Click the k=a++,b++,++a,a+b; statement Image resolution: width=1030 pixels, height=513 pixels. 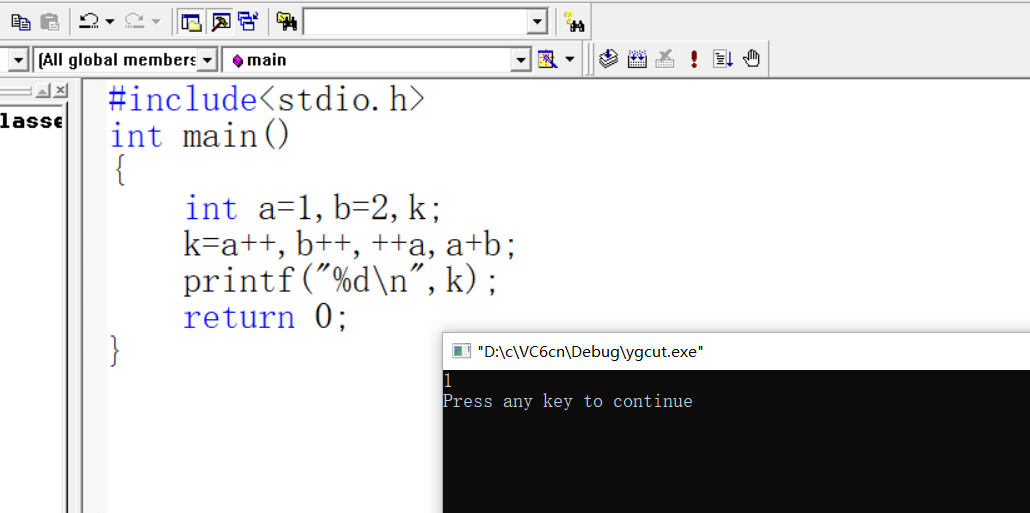(350, 246)
